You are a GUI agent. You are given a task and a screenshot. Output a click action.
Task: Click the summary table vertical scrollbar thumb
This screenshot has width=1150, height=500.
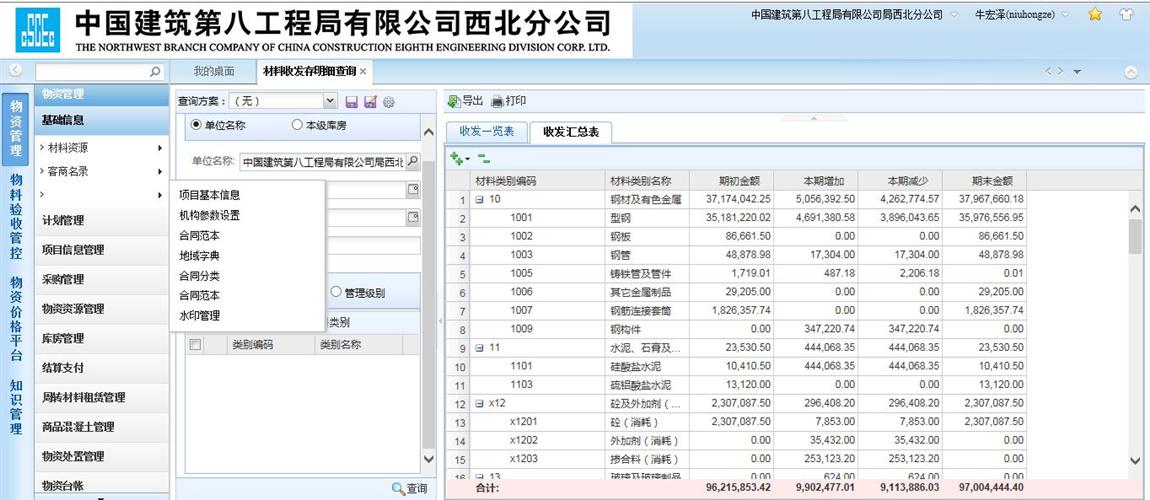click(x=1135, y=236)
